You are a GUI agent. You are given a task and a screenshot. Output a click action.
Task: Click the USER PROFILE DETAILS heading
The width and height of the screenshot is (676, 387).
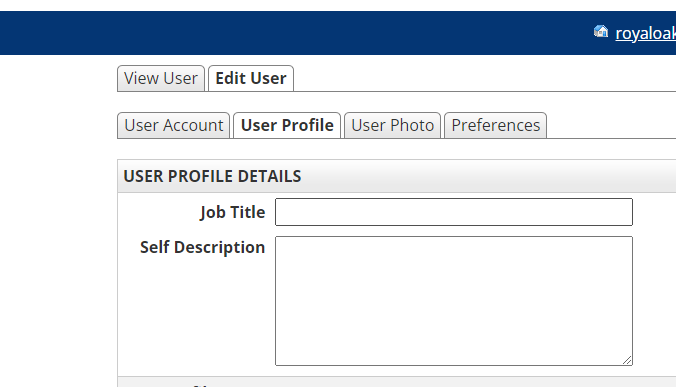213,176
